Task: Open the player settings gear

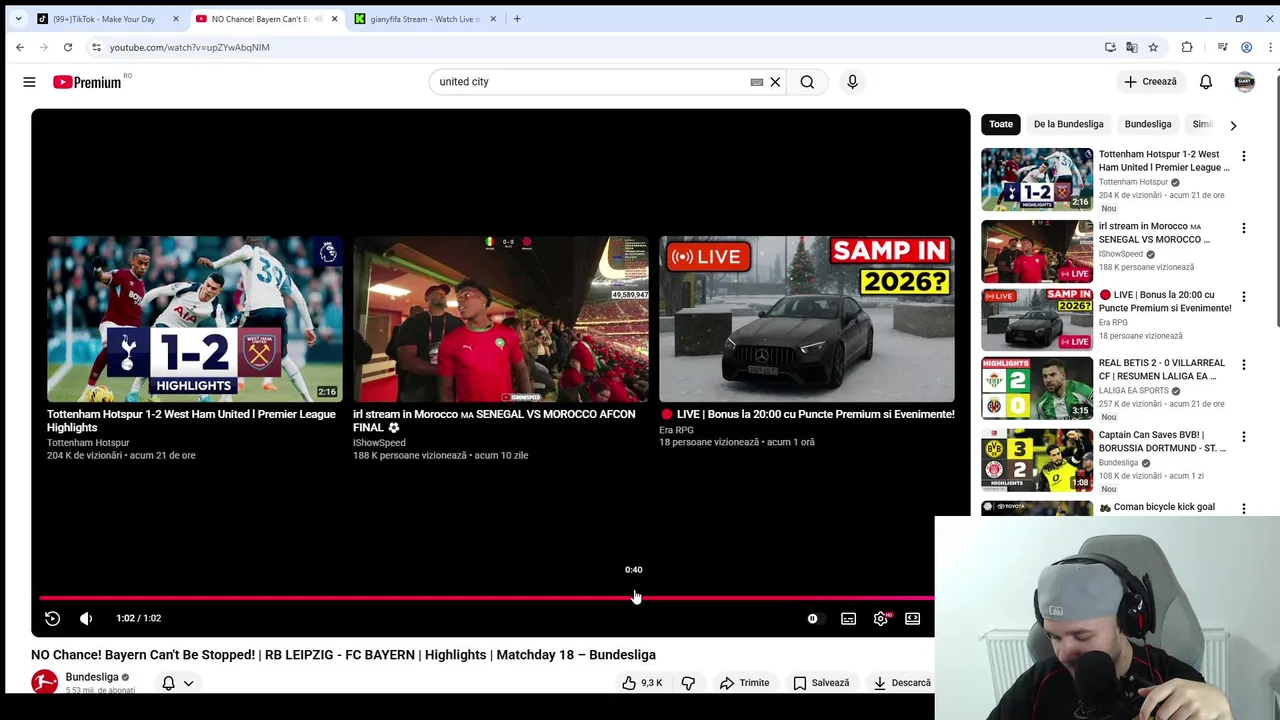Action: click(x=881, y=619)
